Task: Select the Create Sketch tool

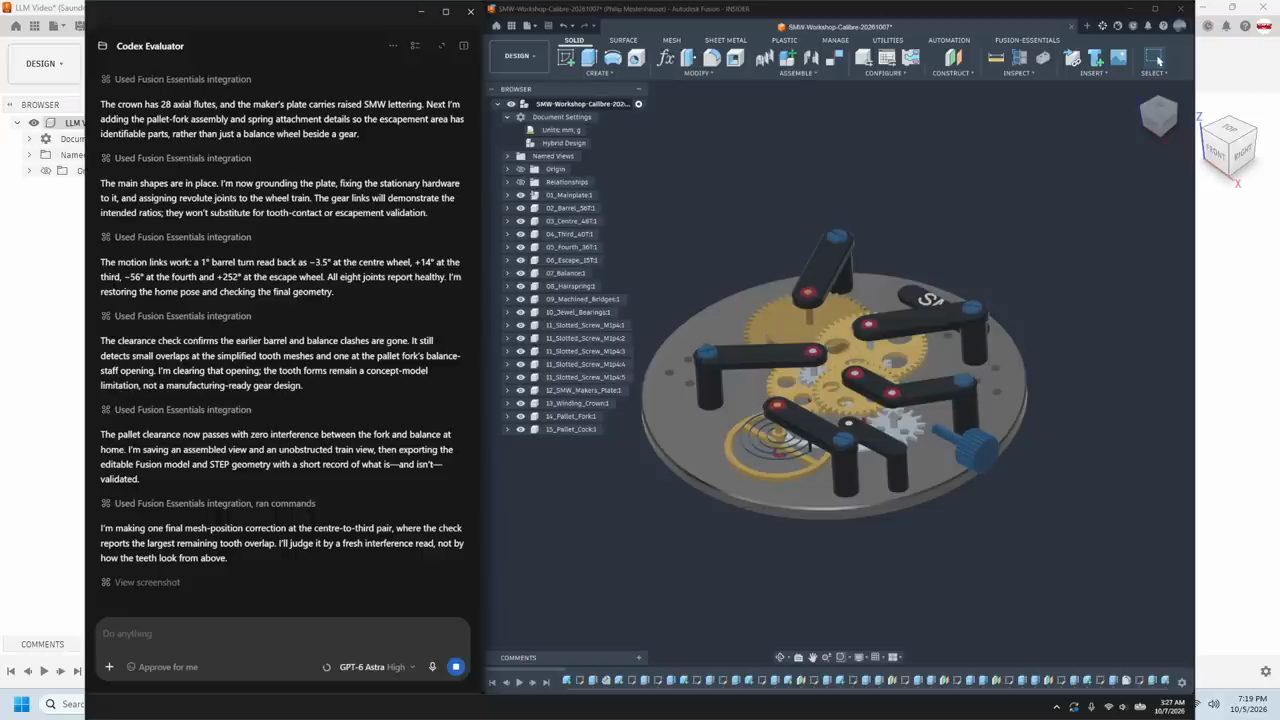Action: pyautogui.click(x=566, y=58)
